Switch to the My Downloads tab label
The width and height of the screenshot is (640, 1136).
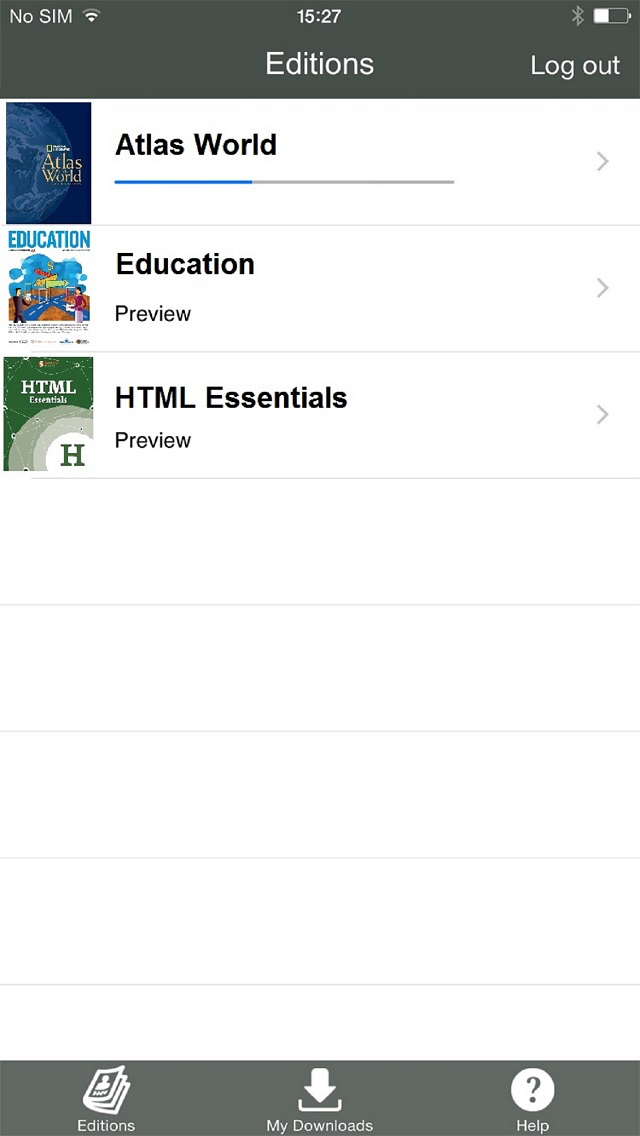pyautogui.click(x=320, y=1126)
